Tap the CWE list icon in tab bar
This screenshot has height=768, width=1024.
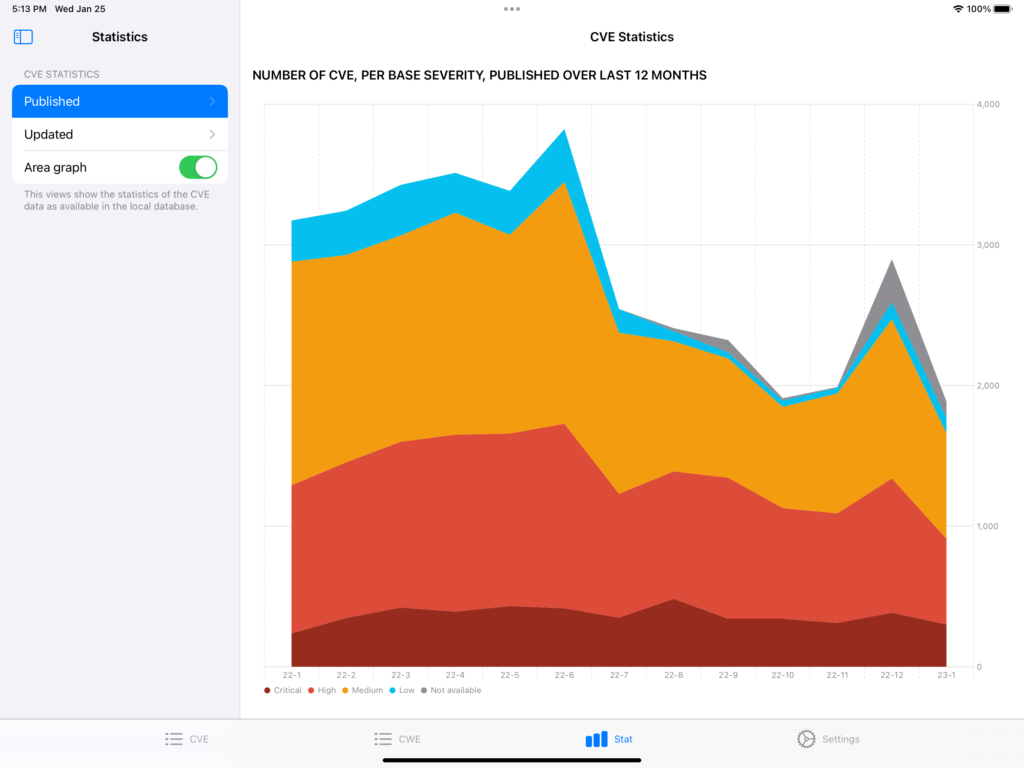[x=383, y=739]
